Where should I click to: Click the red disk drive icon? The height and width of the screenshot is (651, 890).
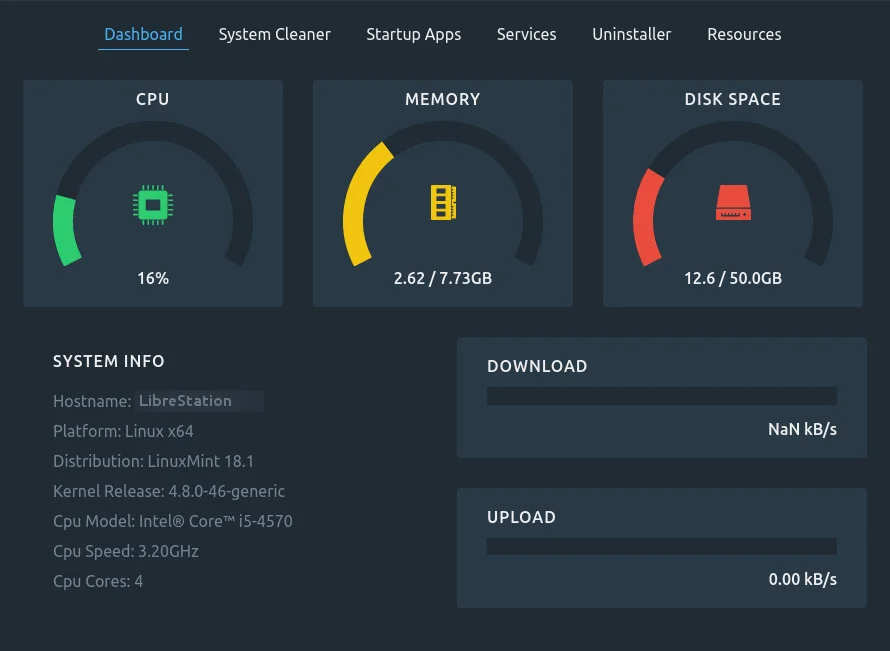coord(733,203)
